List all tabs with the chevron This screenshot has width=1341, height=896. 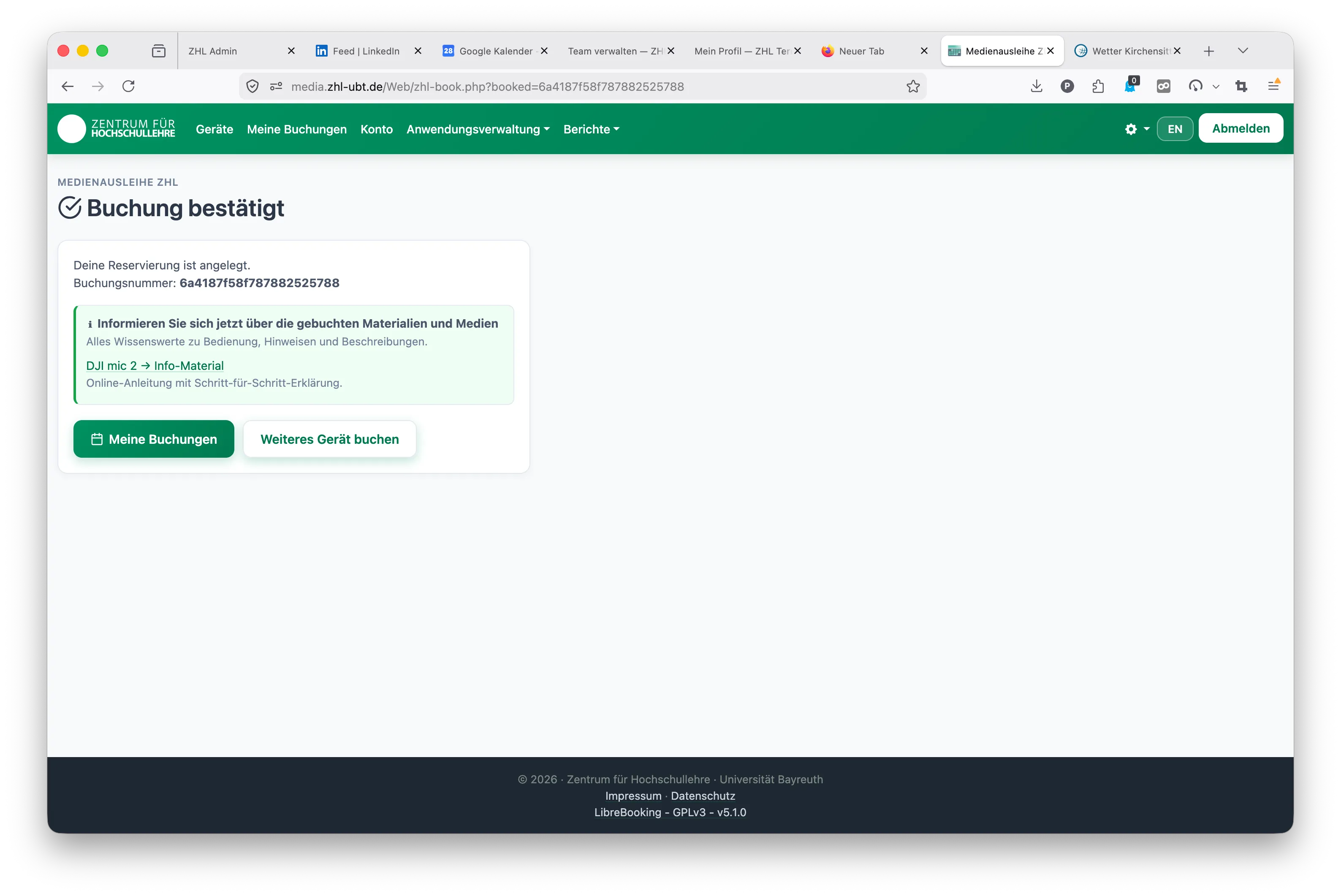1243,51
